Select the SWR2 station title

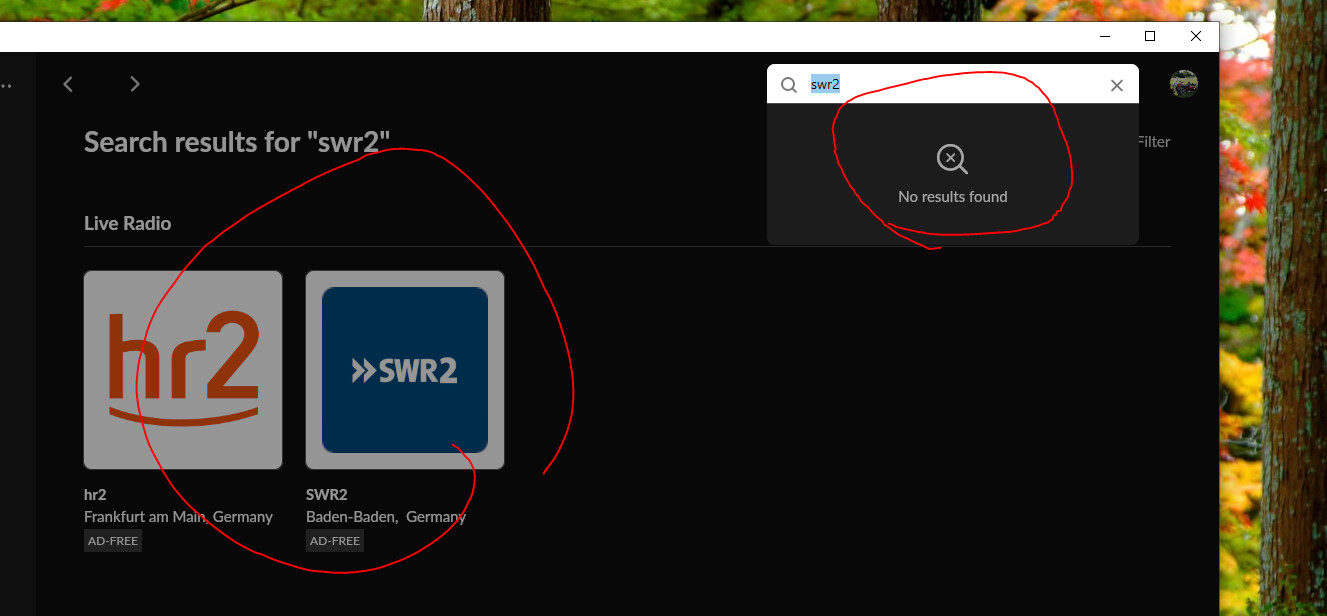(x=327, y=494)
